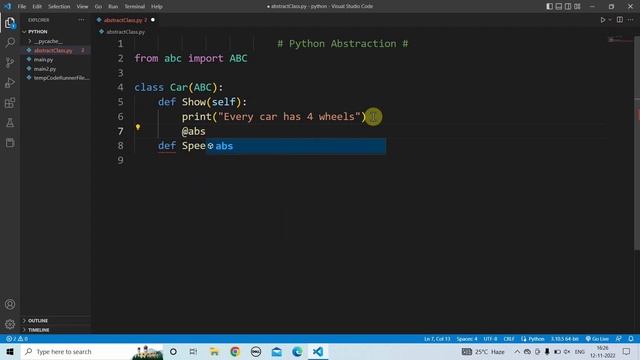Open the View menu
The width and height of the screenshot is (640, 360).
(x=82, y=7)
